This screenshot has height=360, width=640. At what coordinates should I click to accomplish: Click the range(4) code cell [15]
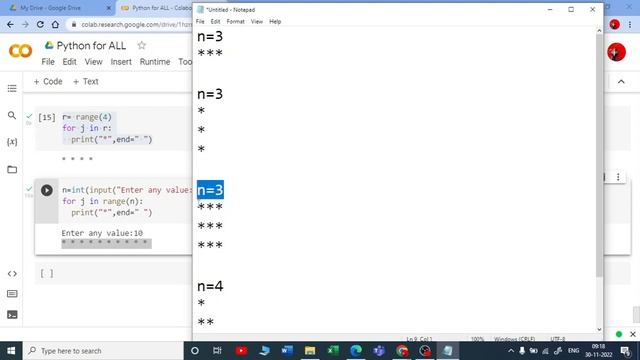point(114,128)
